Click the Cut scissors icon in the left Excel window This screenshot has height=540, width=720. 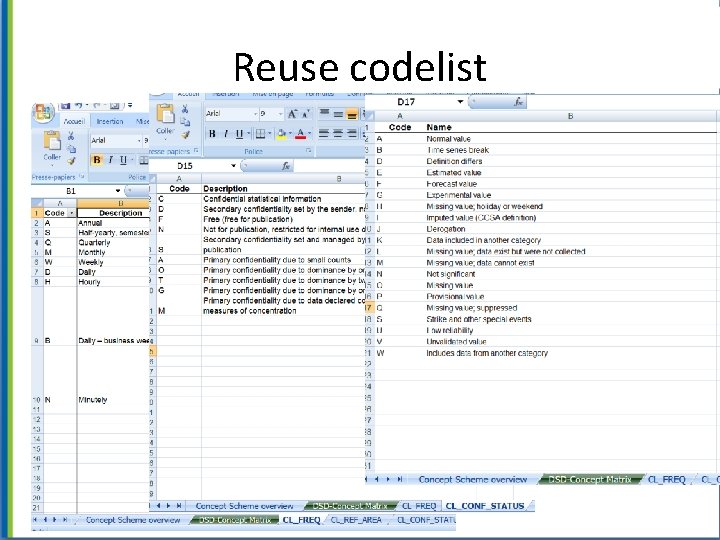(x=71, y=136)
